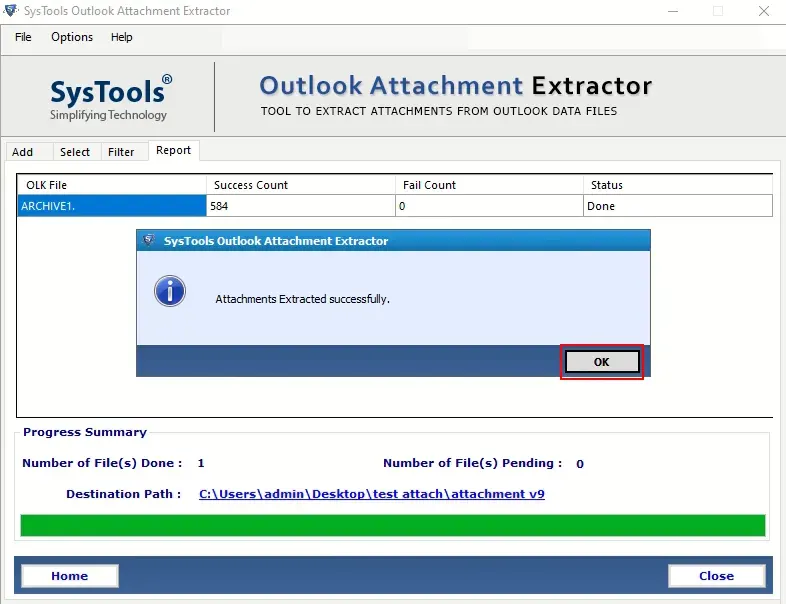Click the Attachments Extracted successfully message
Image resolution: width=786 pixels, height=604 pixels.
pyautogui.click(x=302, y=299)
